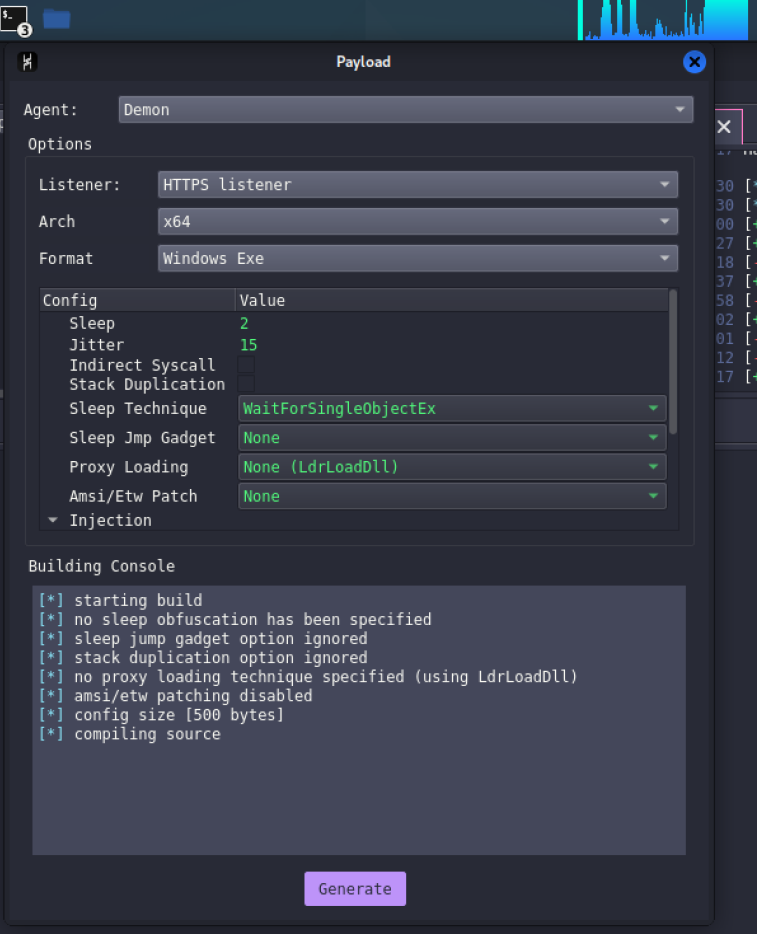The width and height of the screenshot is (757, 934).
Task: Enable the Indirect Syscall checkbox
Action: [x=246, y=365]
